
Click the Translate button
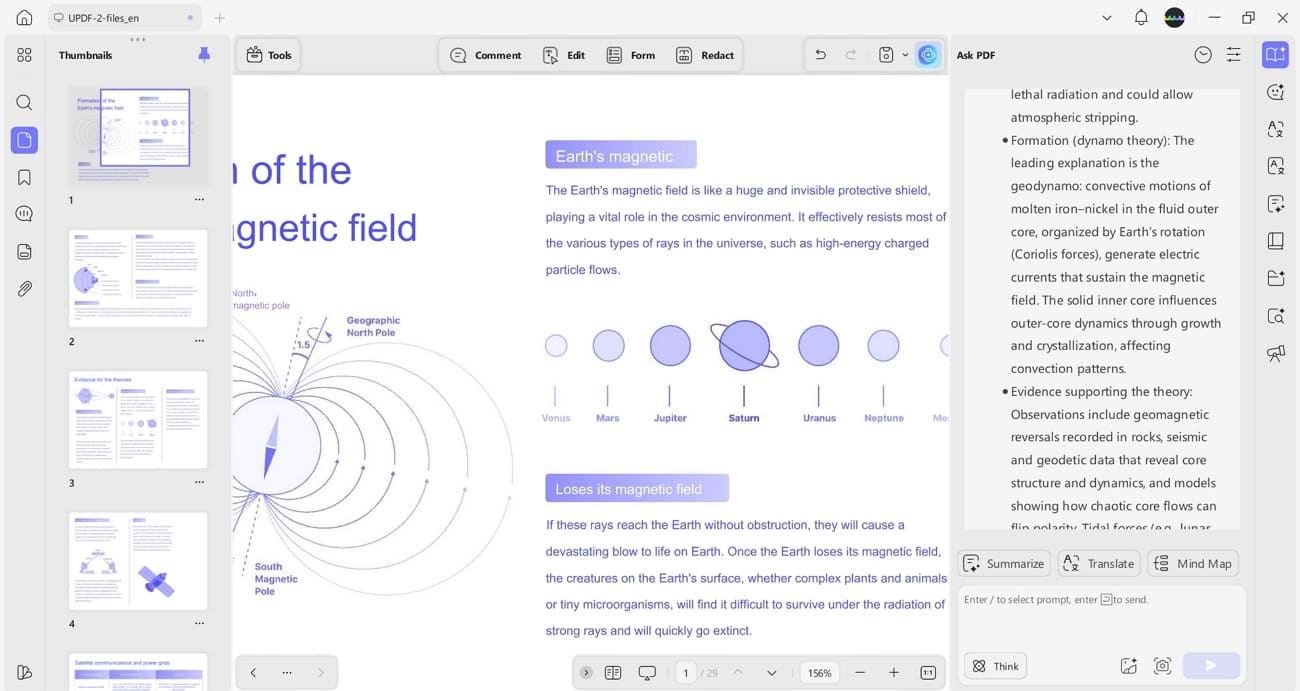click(1099, 563)
